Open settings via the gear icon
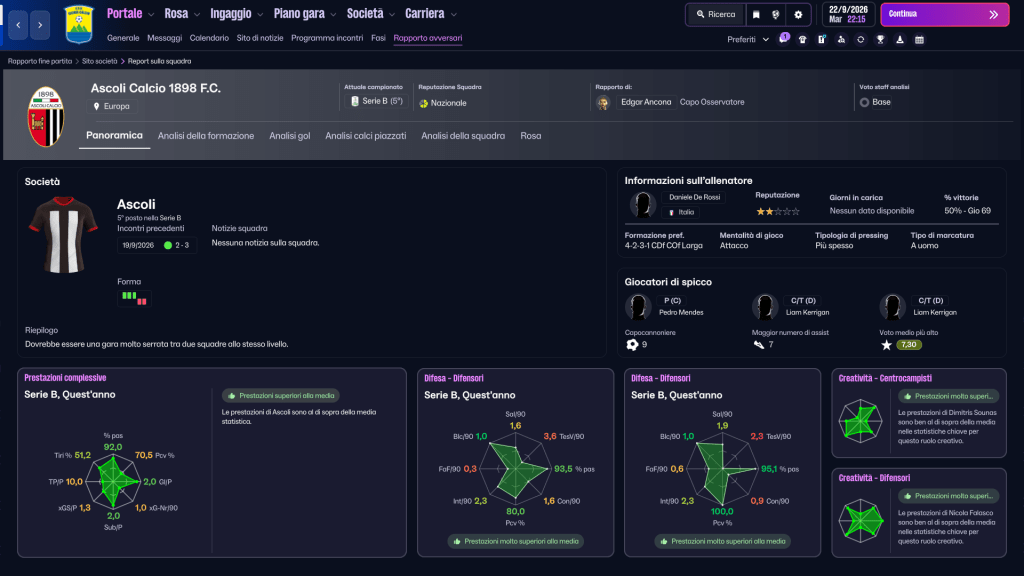The height and width of the screenshot is (576, 1024). pyautogui.click(x=798, y=14)
